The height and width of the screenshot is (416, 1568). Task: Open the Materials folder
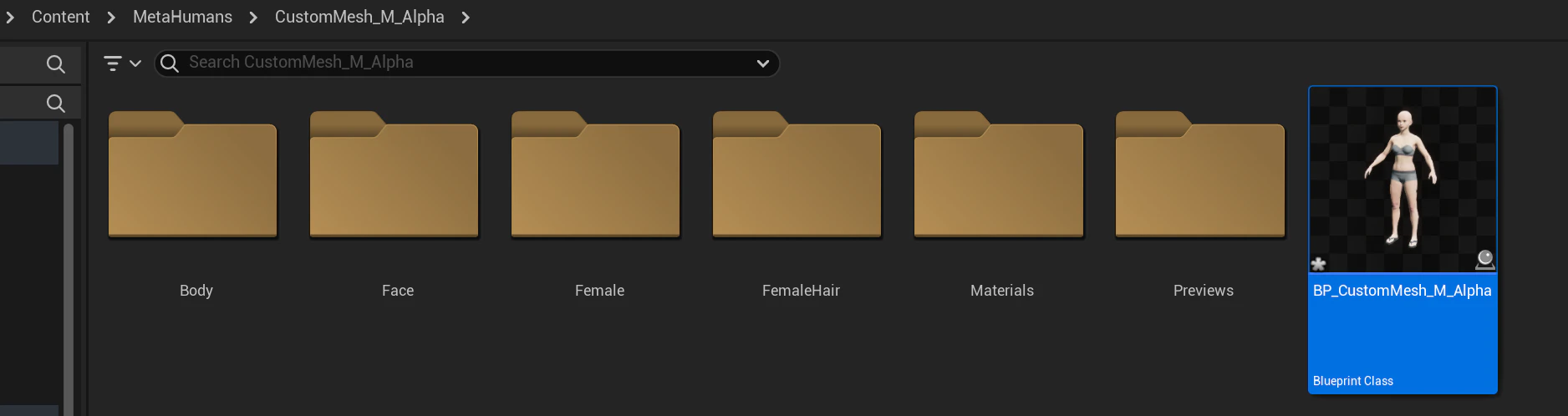pyautogui.click(x=999, y=175)
